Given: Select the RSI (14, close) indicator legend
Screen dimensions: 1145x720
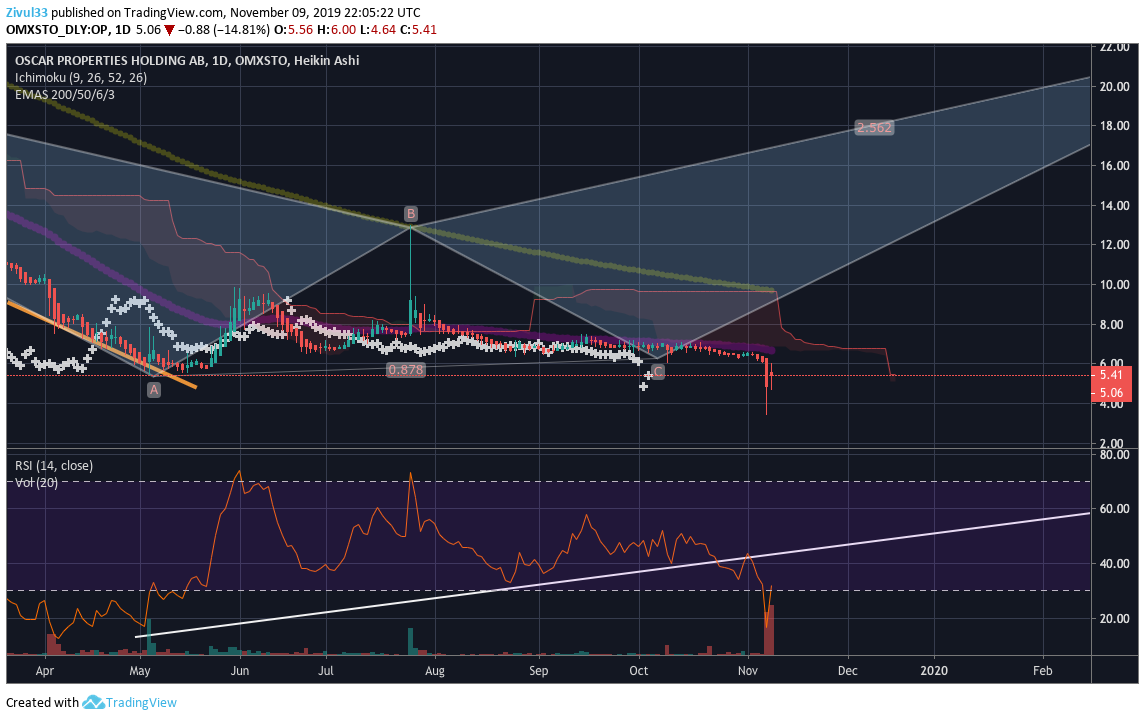Looking at the screenshot, I should pyautogui.click(x=54, y=465).
